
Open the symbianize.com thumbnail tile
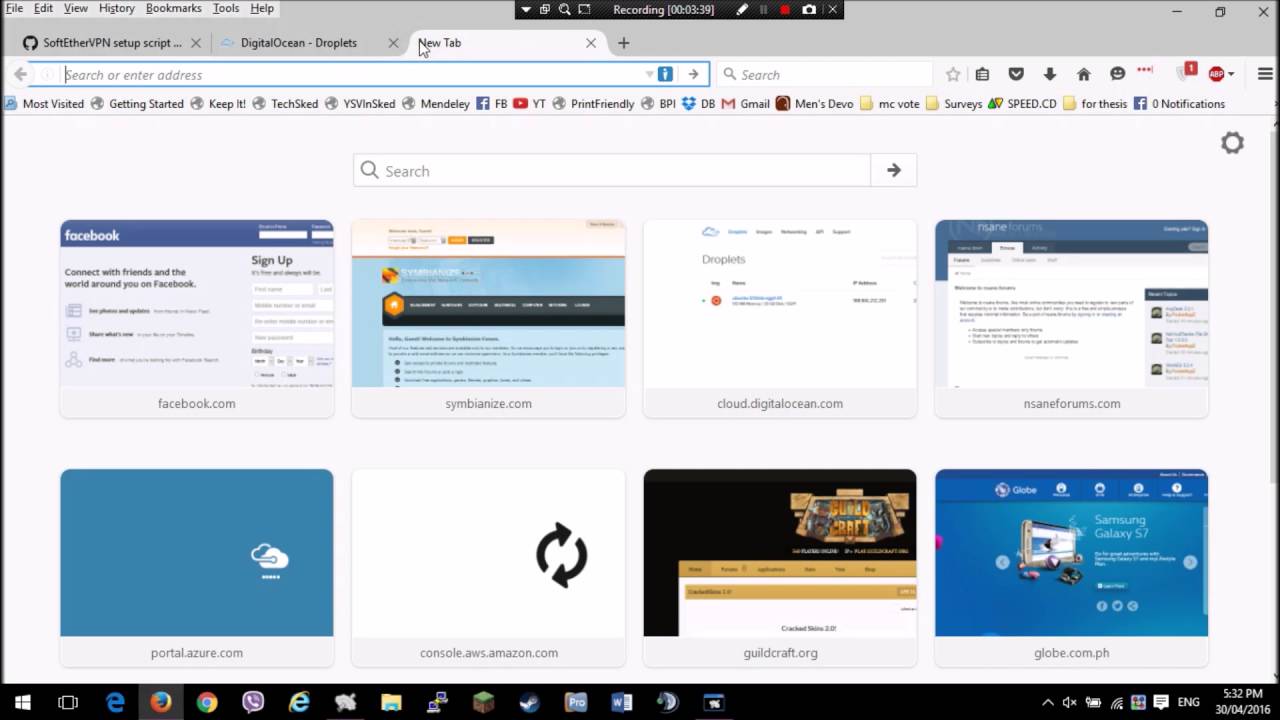(x=488, y=318)
